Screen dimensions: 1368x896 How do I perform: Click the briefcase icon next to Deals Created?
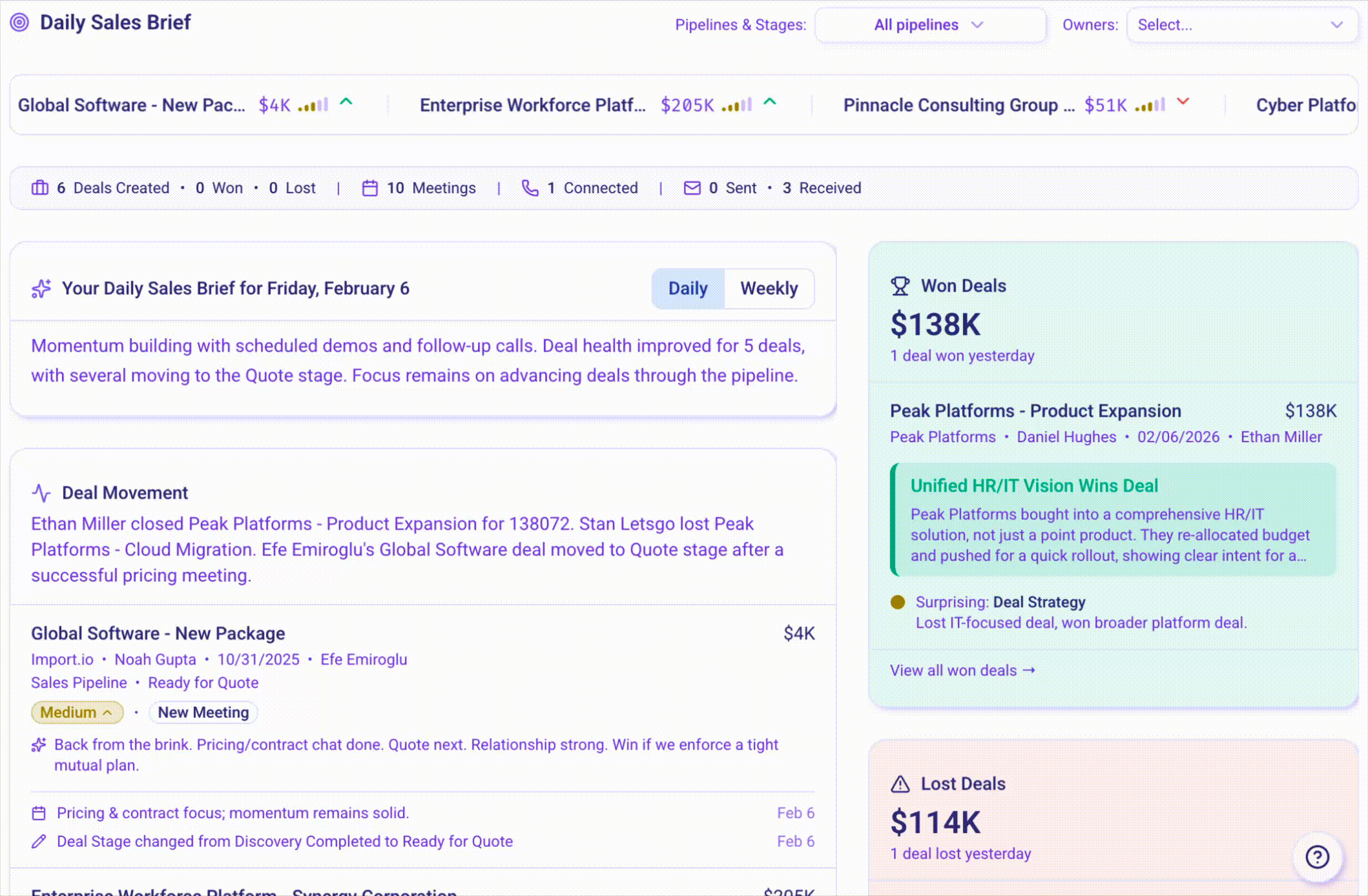[x=39, y=188]
